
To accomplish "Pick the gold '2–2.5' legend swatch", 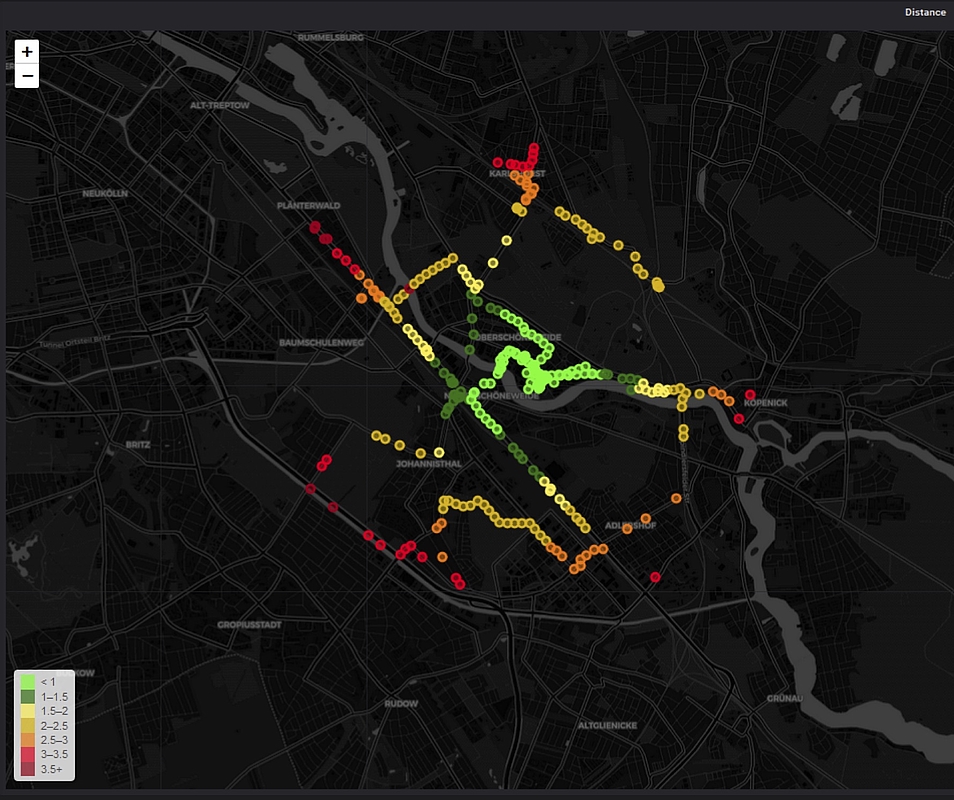I will point(28,725).
